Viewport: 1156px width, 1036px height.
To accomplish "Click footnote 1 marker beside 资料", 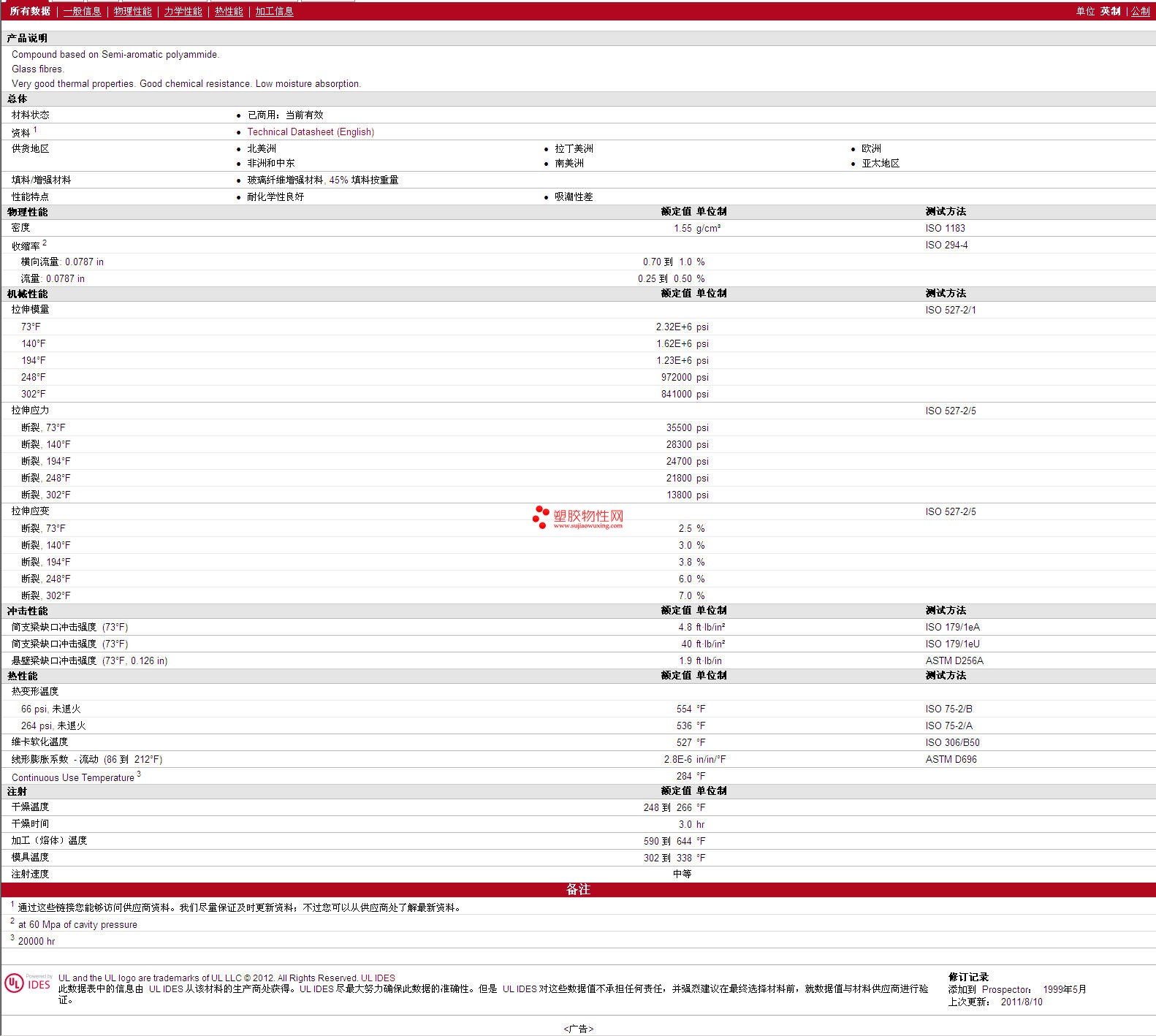I will click(x=35, y=129).
